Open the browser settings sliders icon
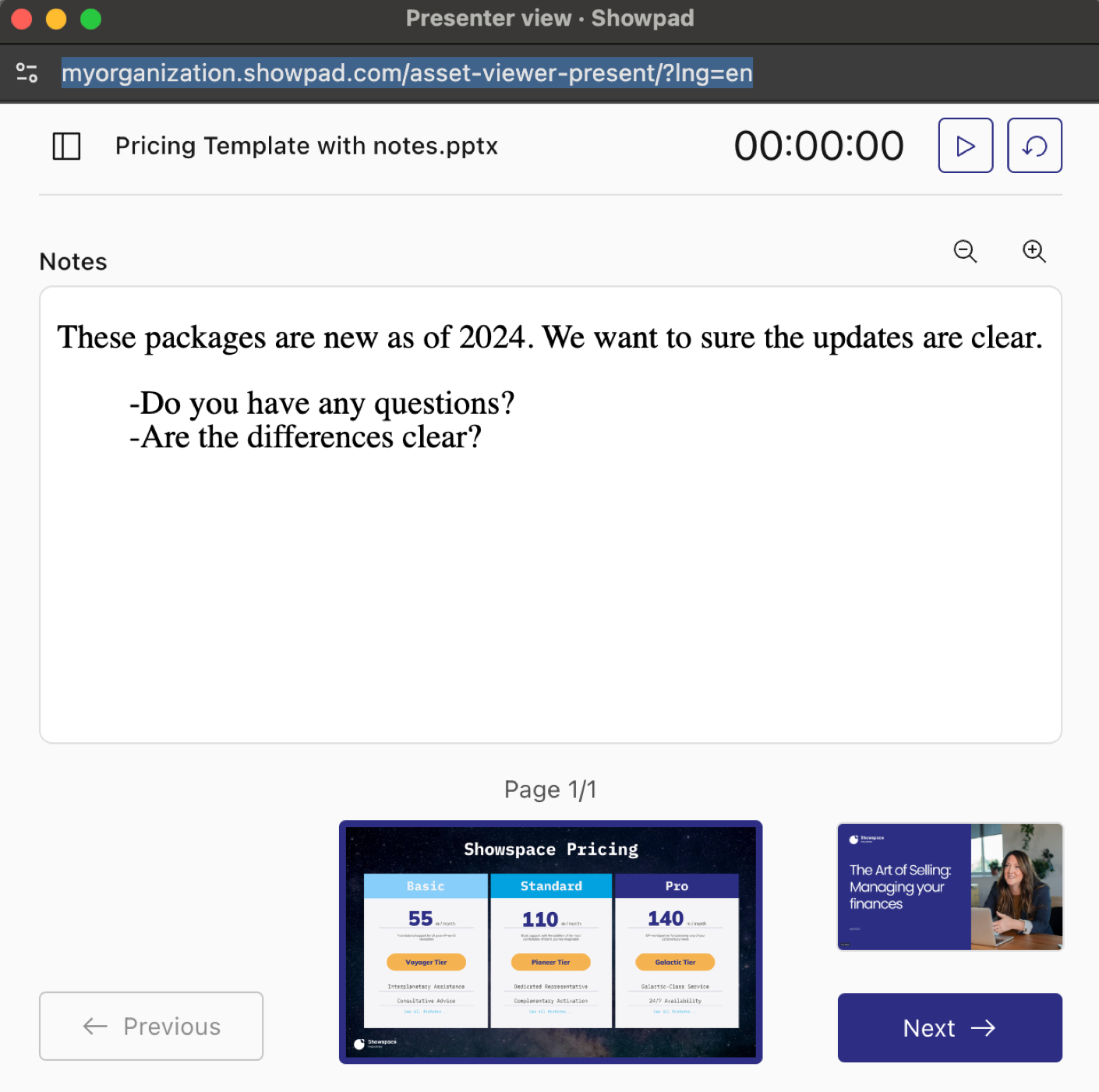 [27, 72]
